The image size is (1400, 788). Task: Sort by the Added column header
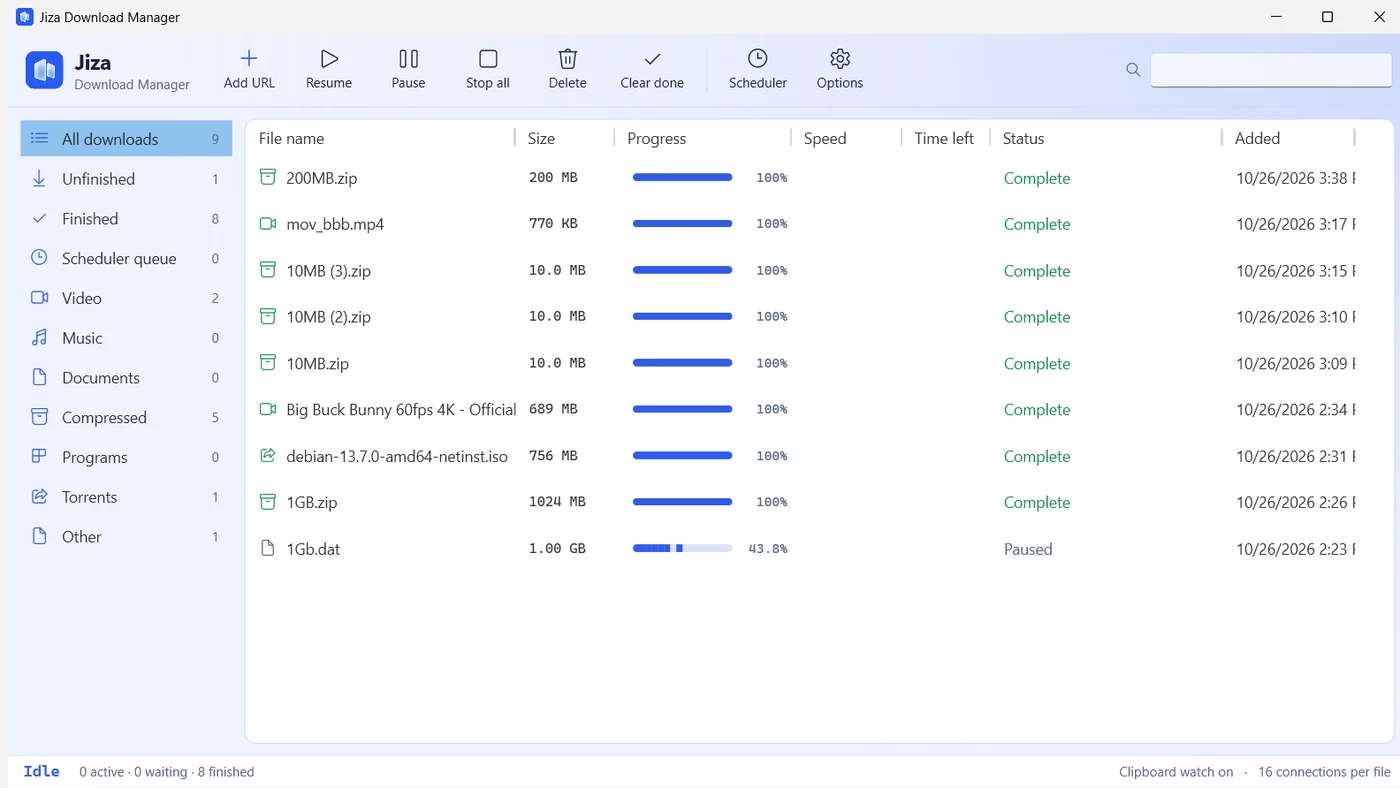(x=1257, y=138)
